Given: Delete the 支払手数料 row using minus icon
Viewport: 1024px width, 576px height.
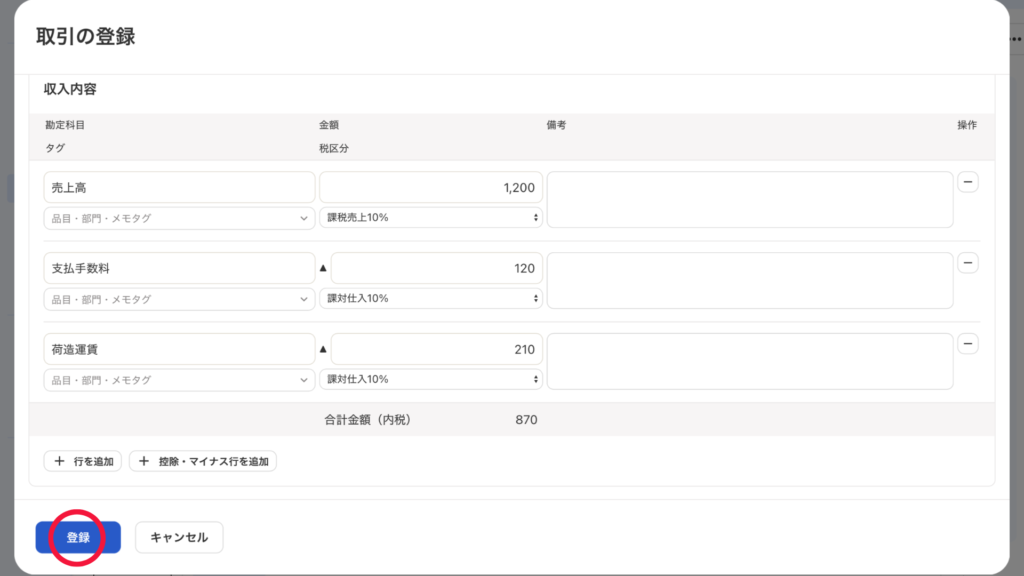Looking at the screenshot, I should (x=968, y=263).
